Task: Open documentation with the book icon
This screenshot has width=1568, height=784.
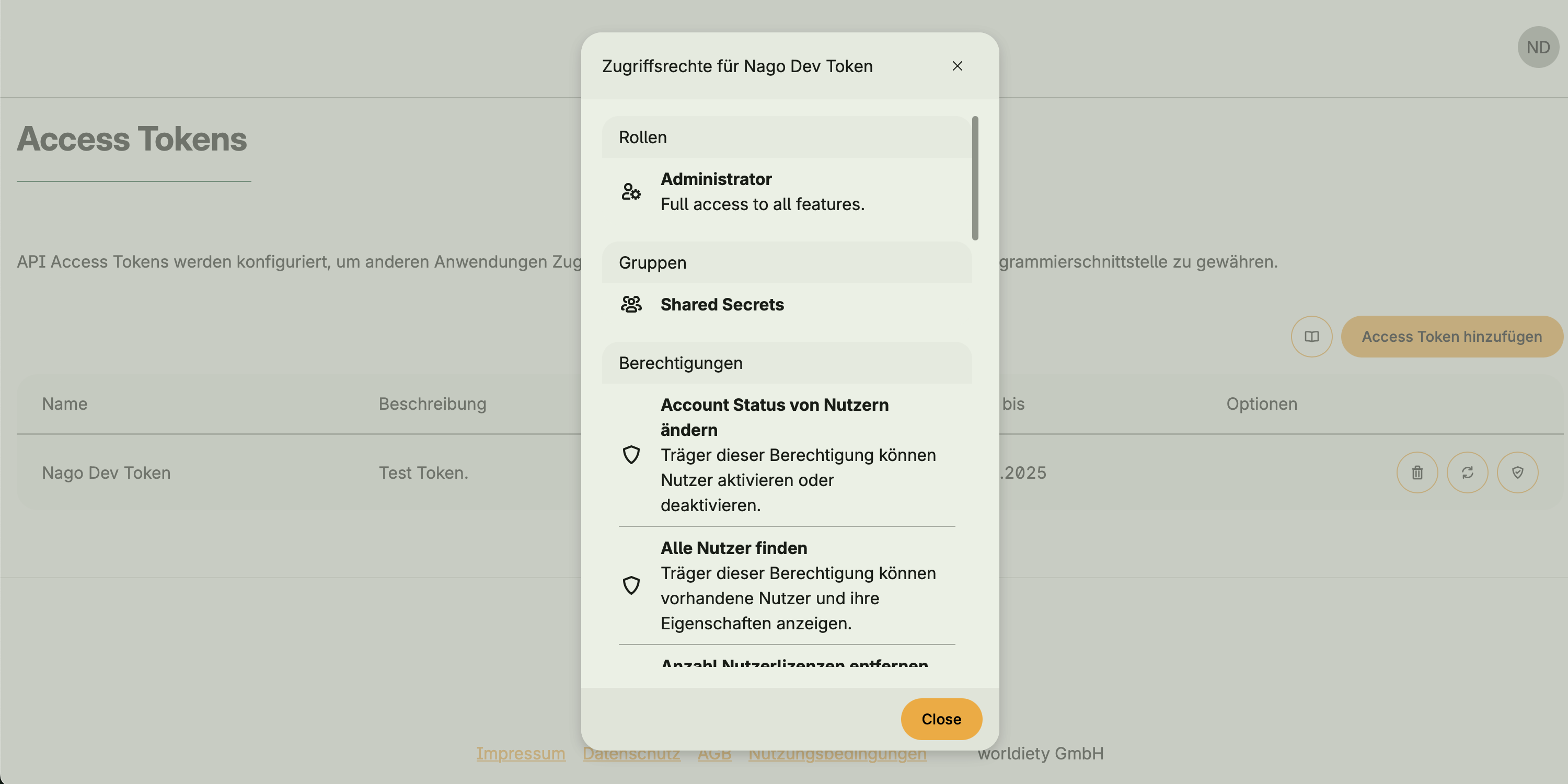Action: click(x=1311, y=337)
